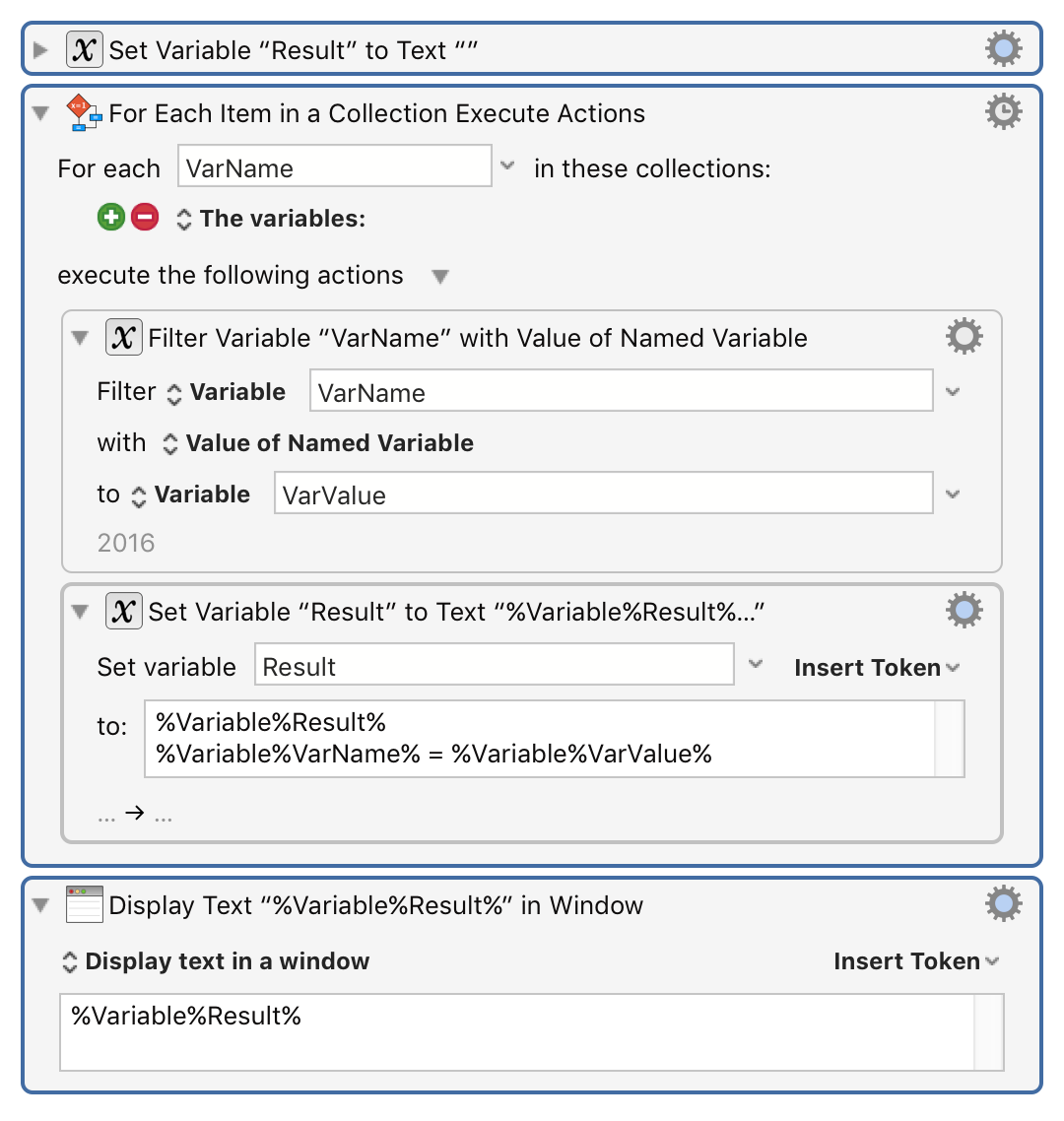This screenshot has height=1121, width=1064.
Task: Click the gear on the For Each action
Action: (1003, 111)
